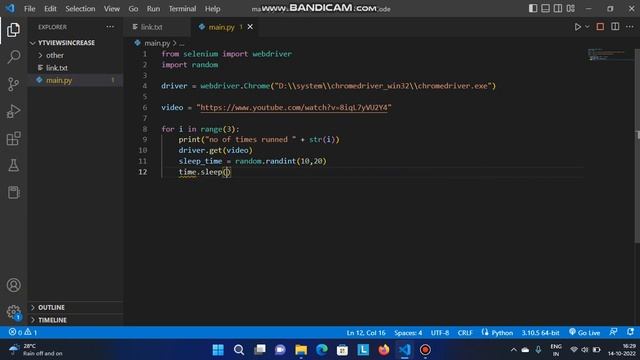Open the Accounts menu icon
The image size is (640, 360).
[13, 285]
